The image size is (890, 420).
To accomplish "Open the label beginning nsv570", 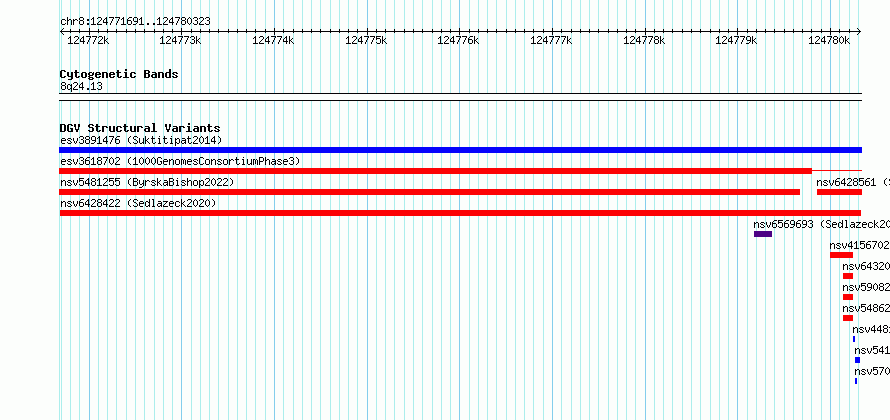I will pos(872,372).
